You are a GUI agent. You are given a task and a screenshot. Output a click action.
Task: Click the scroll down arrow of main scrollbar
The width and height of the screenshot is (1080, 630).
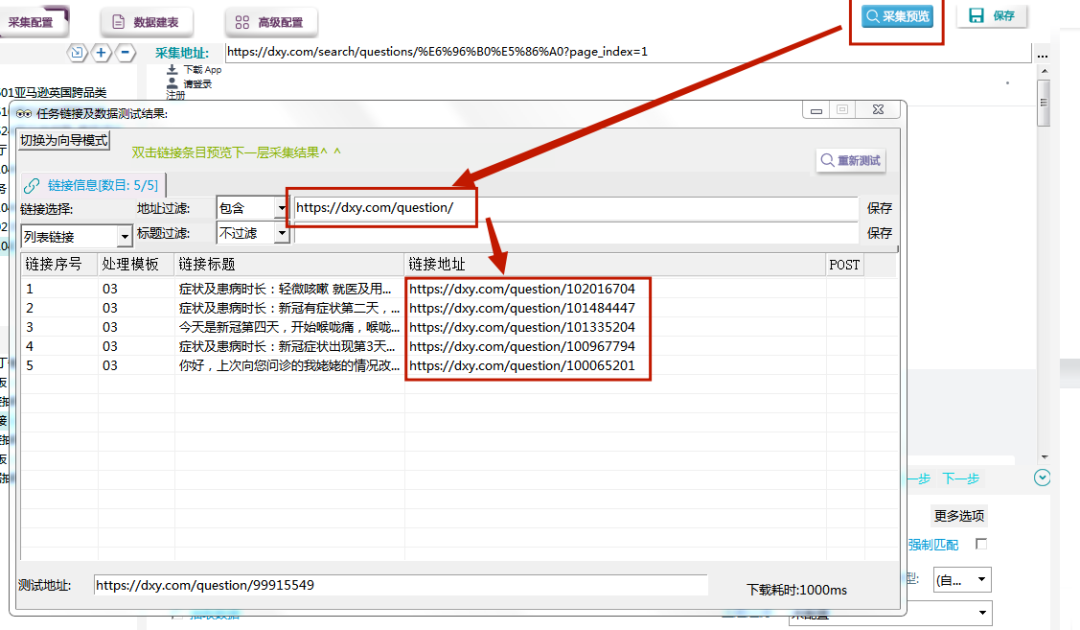point(1044,457)
